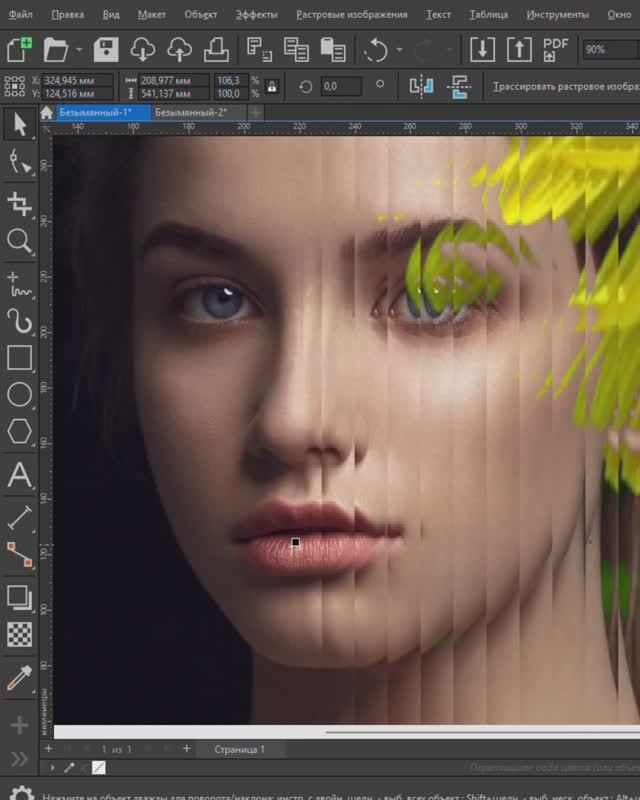Screen dimensions: 640x800
Task: Print the document with printer icon
Action: pyautogui.click(x=216, y=49)
